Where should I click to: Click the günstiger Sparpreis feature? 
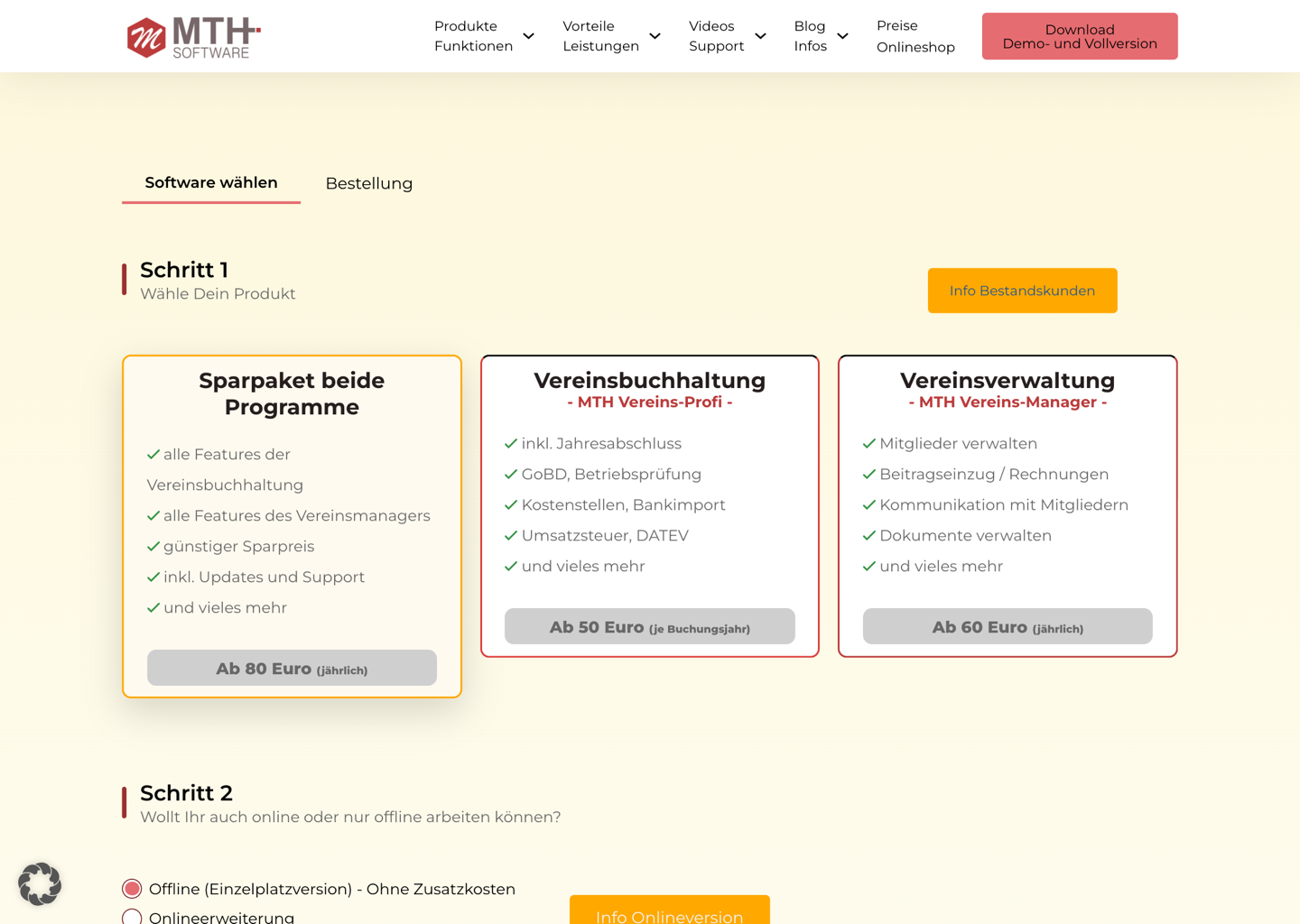coord(238,546)
